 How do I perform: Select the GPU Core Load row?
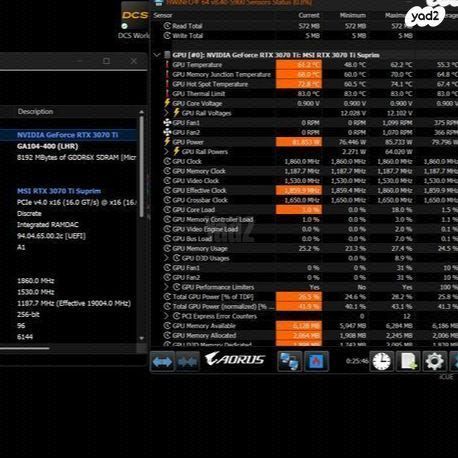click(x=304, y=210)
